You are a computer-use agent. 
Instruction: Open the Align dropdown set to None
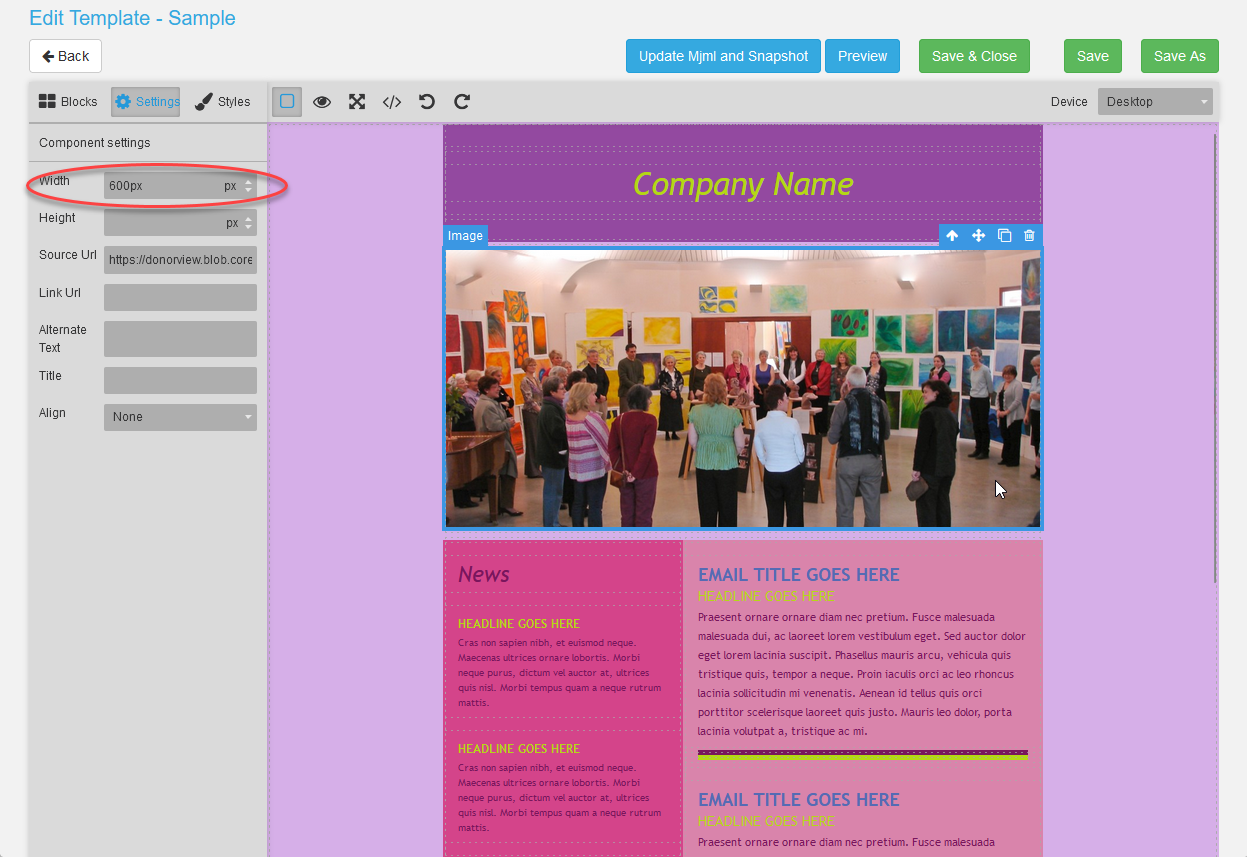tap(180, 417)
